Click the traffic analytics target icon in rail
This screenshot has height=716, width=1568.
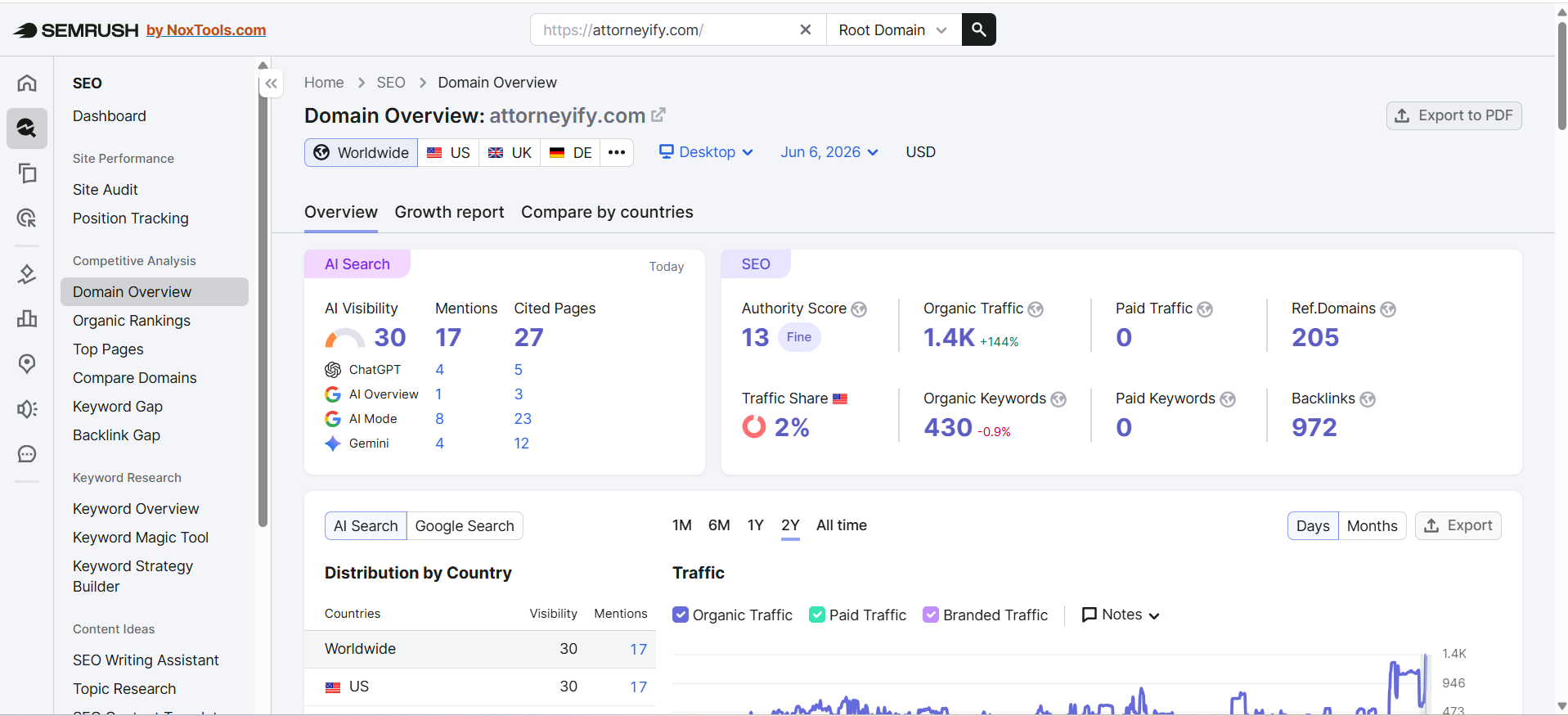pyautogui.click(x=27, y=218)
